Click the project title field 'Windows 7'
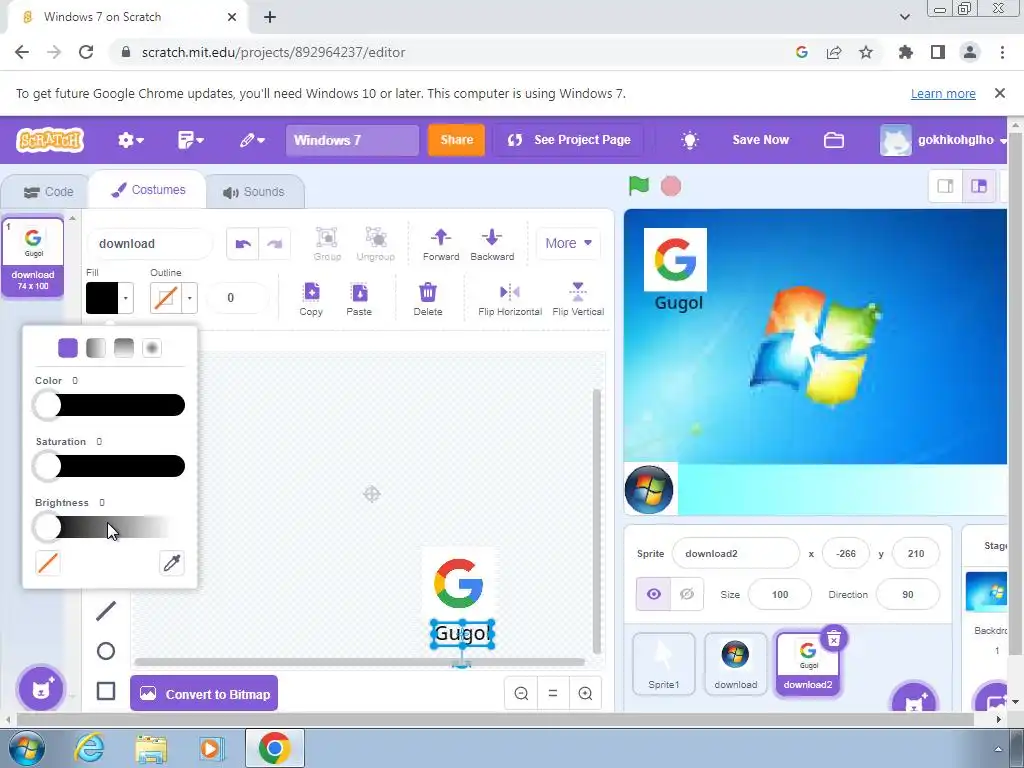Screen dimensions: 1024x768 point(352,140)
